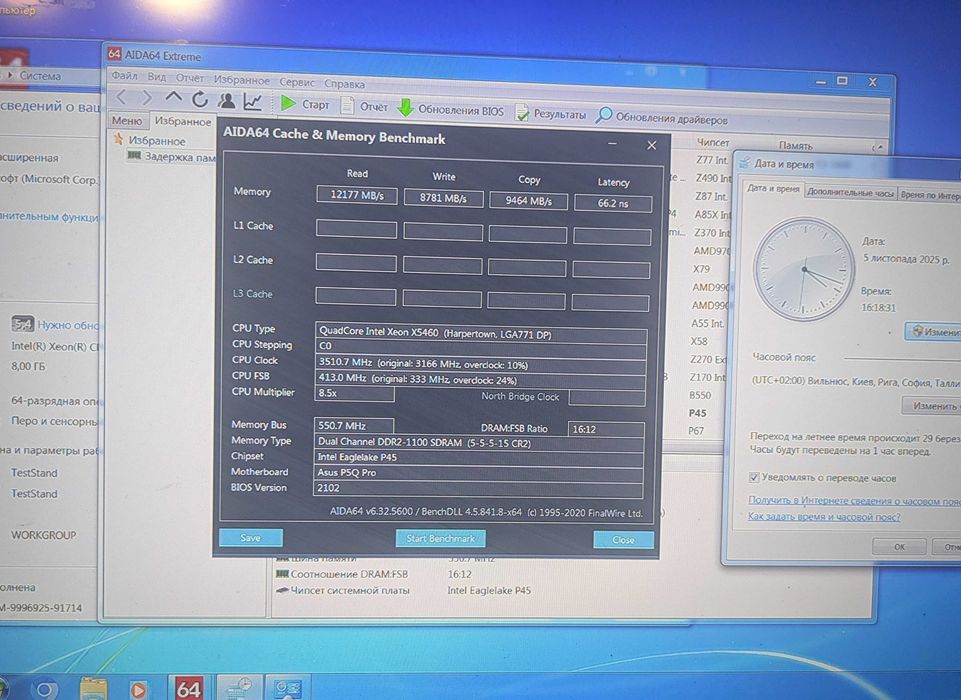Select the B550 row in the list
The height and width of the screenshot is (700, 961).
700,395
